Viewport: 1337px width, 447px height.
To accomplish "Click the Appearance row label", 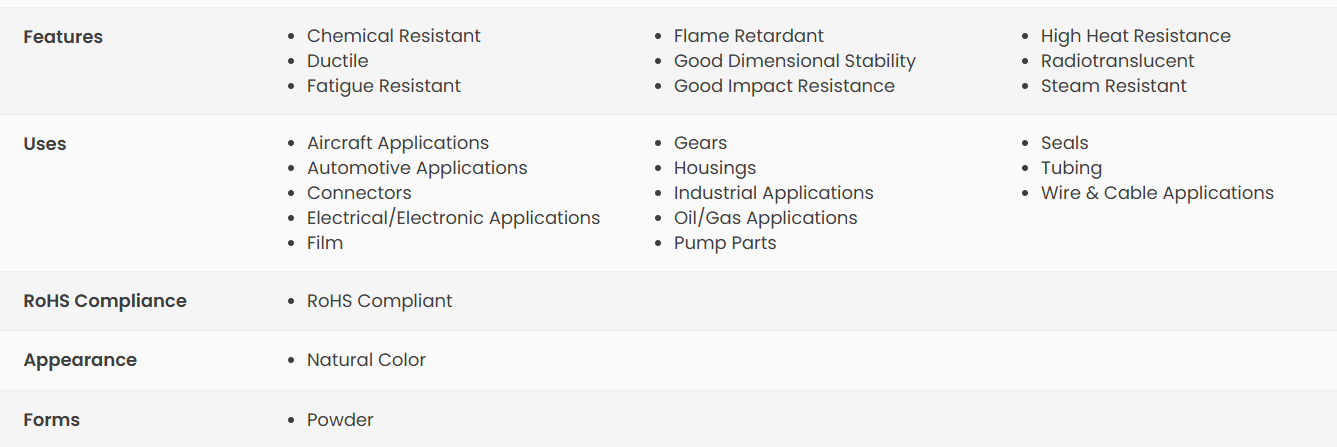I will [x=80, y=360].
